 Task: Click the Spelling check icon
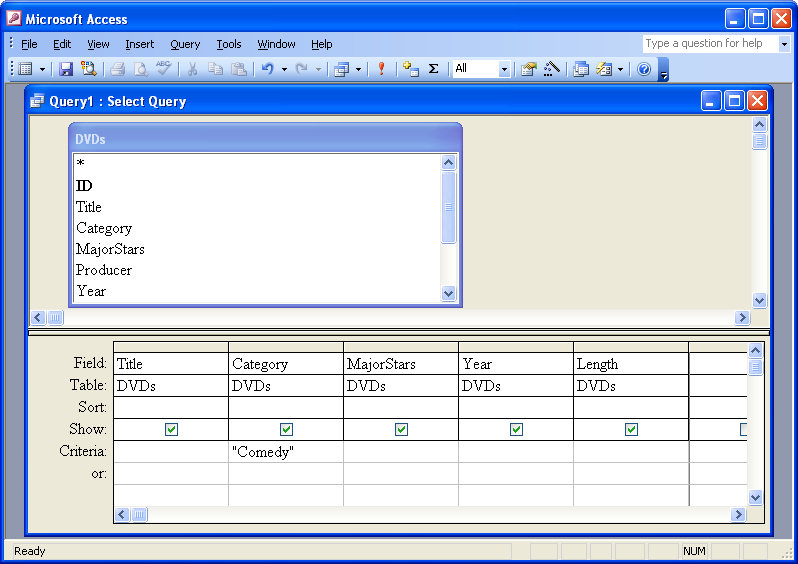click(163, 69)
